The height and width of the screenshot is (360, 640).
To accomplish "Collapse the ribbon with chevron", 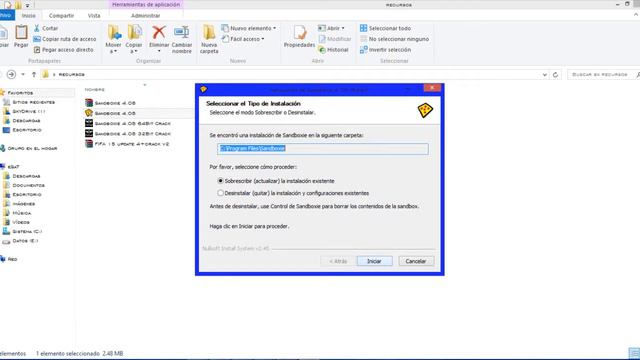I will point(636,15).
